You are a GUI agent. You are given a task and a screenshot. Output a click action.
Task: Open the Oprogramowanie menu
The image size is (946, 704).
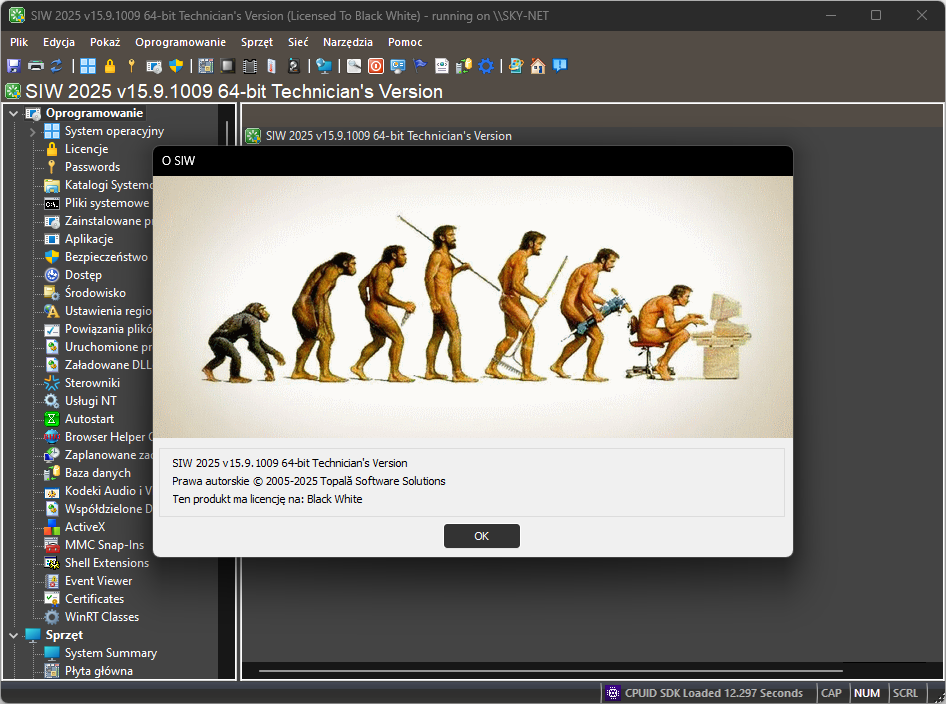tap(180, 42)
